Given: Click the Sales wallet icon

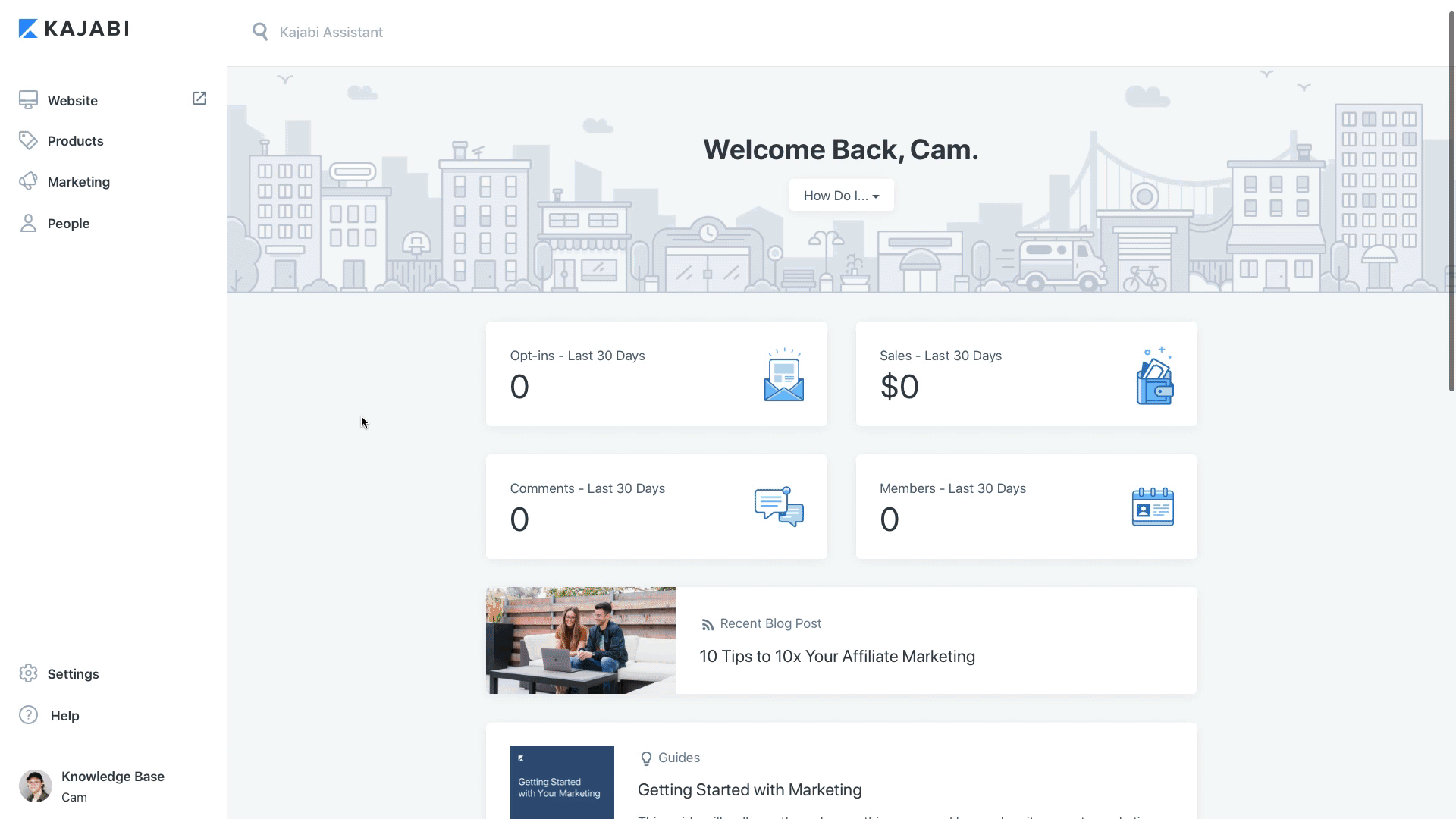Looking at the screenshot, I should [x=1154, y=376].
